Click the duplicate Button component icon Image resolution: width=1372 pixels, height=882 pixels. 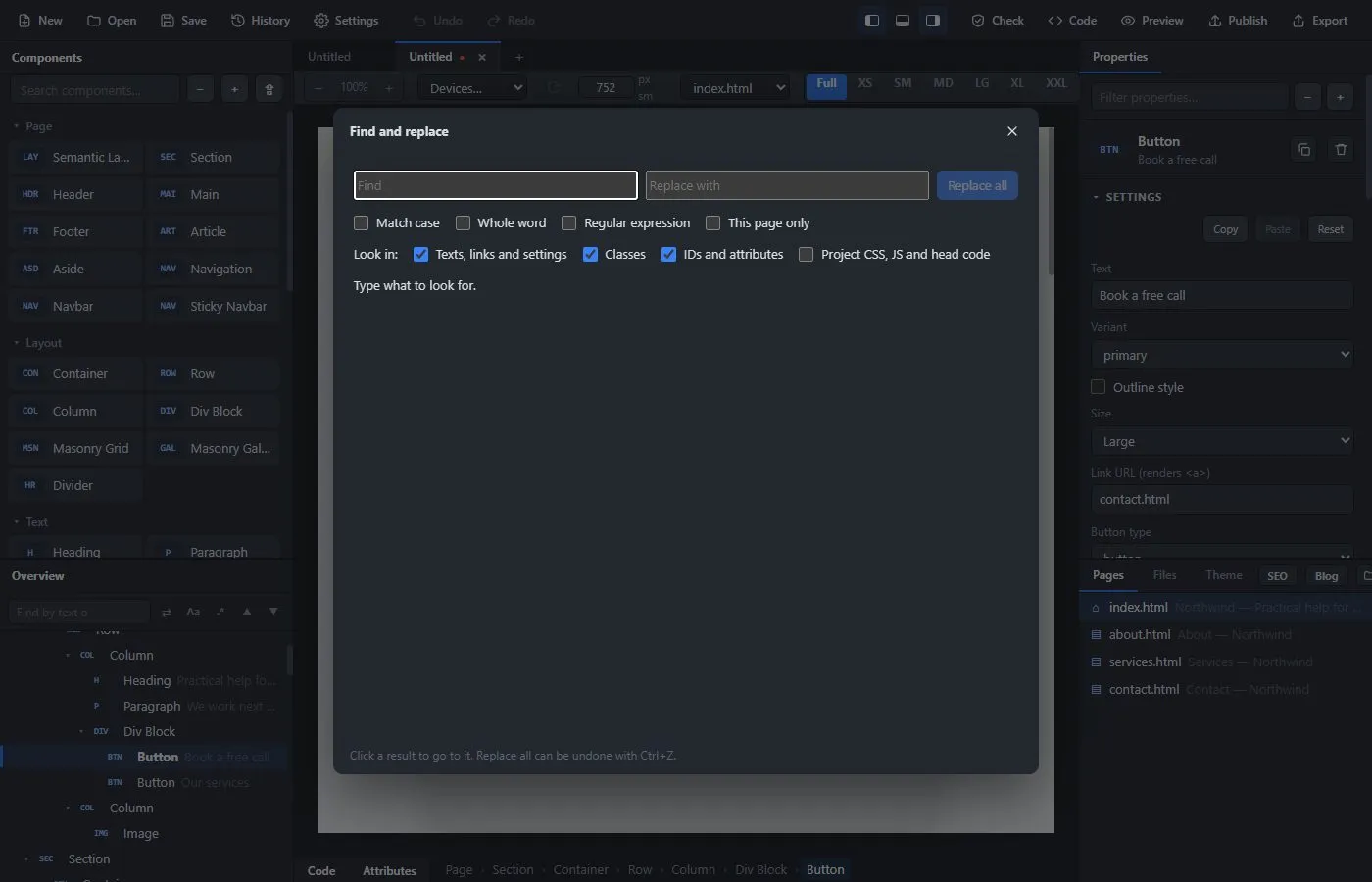point(1304,150)
